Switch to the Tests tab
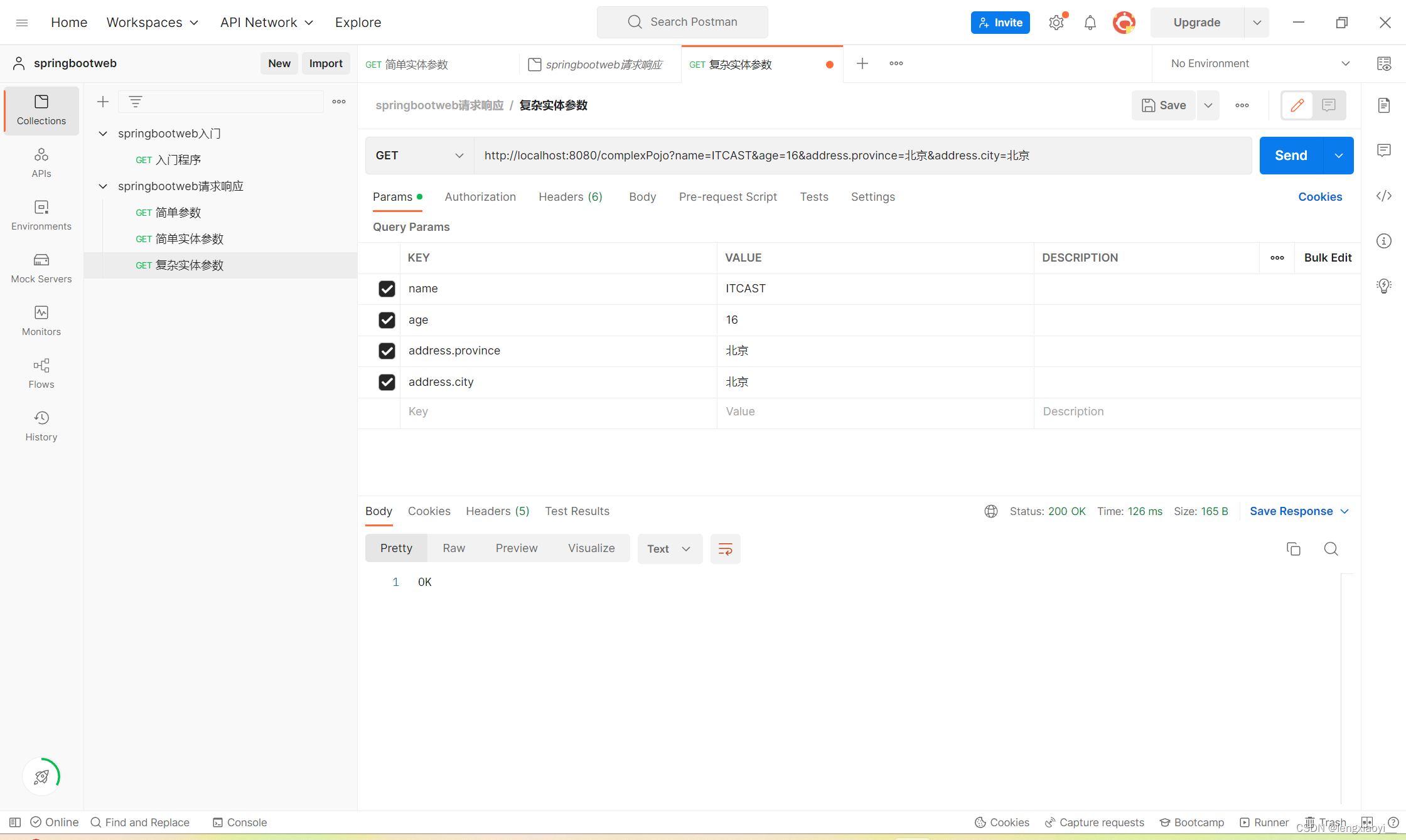Screen dimensions: 1406x840 coord(814,197)
